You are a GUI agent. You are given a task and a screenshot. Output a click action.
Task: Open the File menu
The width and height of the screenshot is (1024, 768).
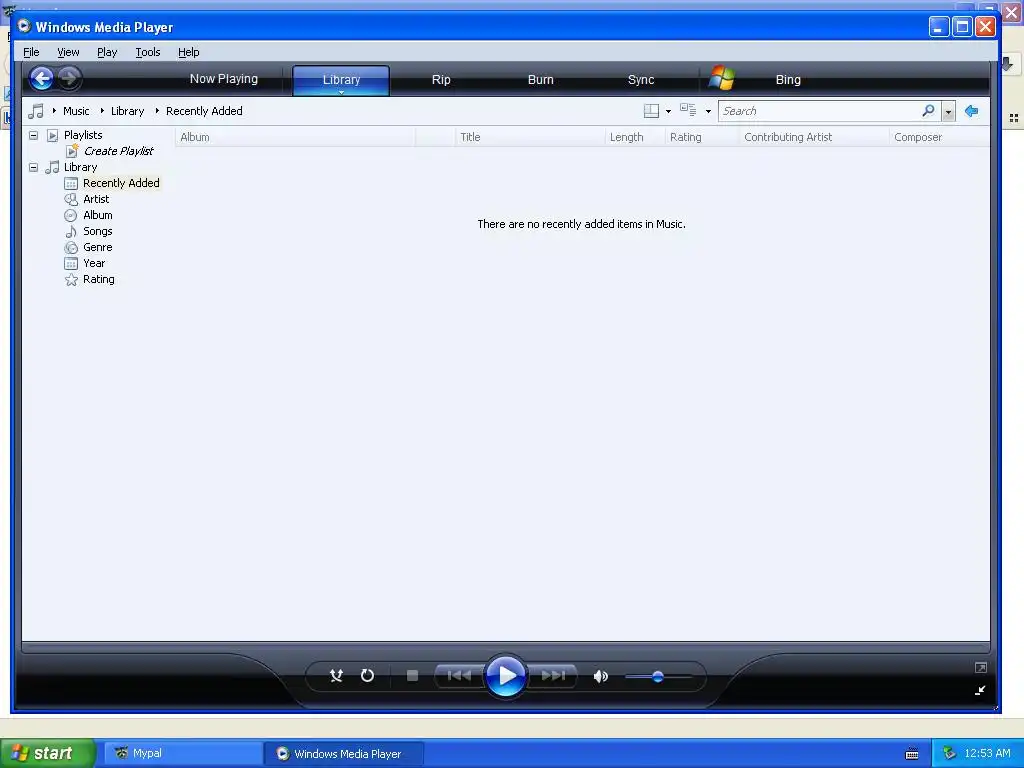31,52
